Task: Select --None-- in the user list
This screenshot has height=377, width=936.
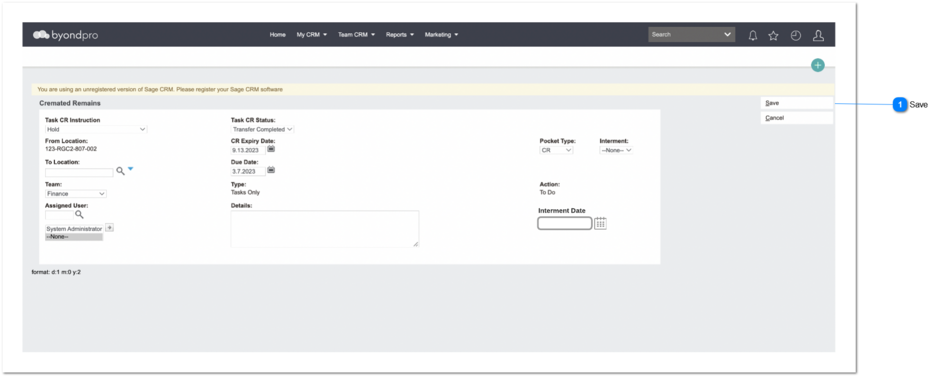Action: click(x=74, y=237)
